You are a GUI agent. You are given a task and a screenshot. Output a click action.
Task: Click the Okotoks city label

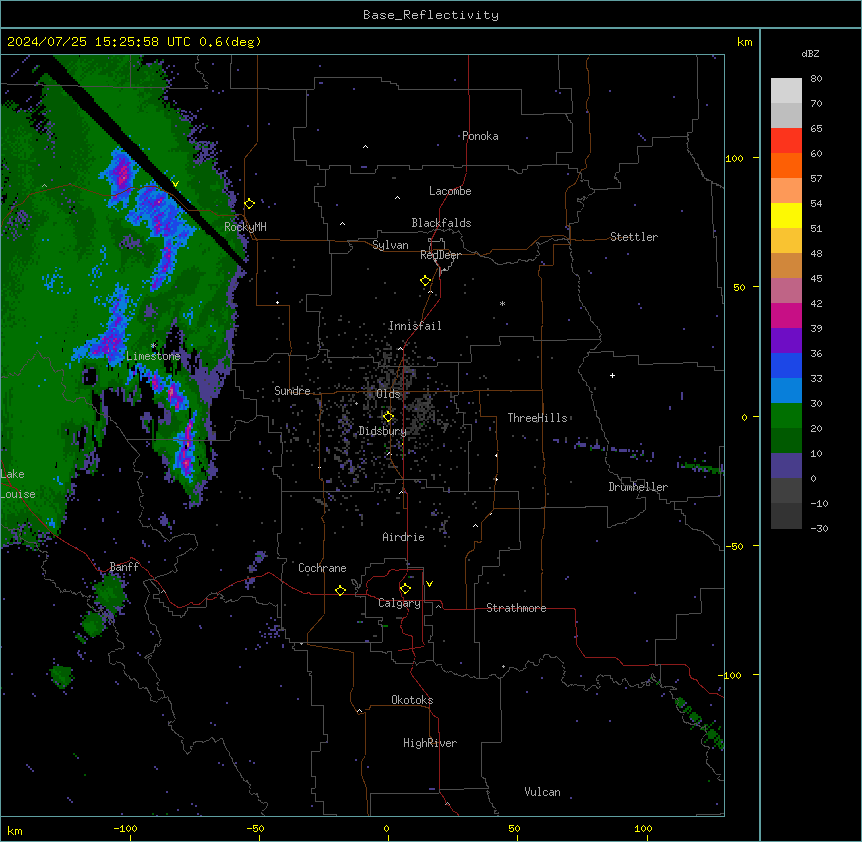coord(412,700)
